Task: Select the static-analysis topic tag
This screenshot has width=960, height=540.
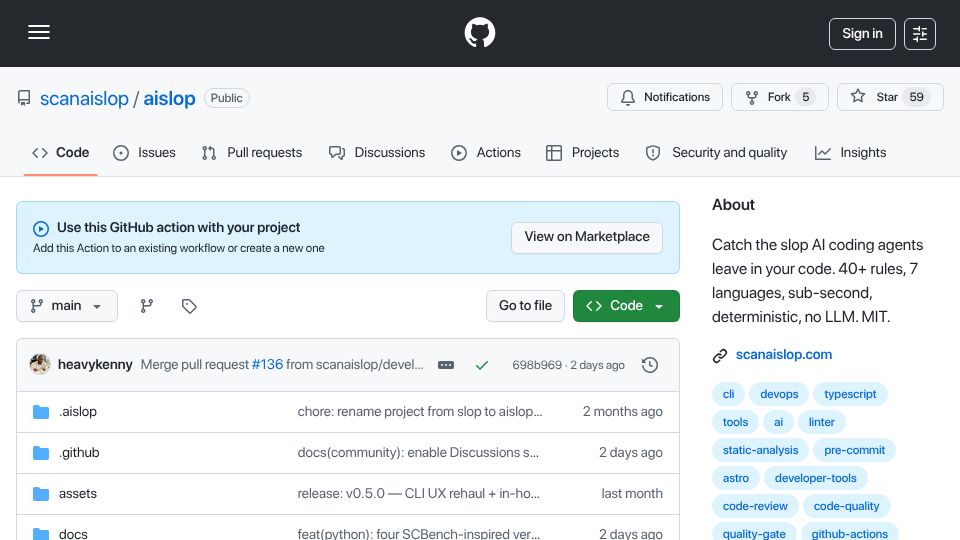Action: click(x=760, y=450)
